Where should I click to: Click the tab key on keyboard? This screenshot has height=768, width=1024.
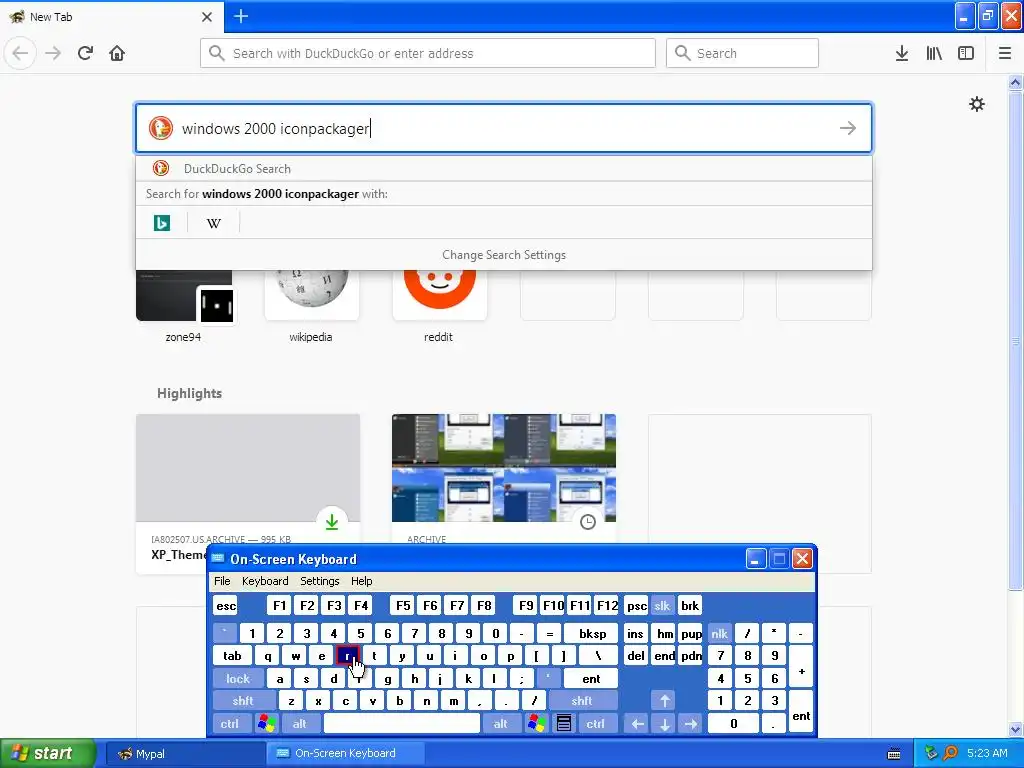coord(232,656)
